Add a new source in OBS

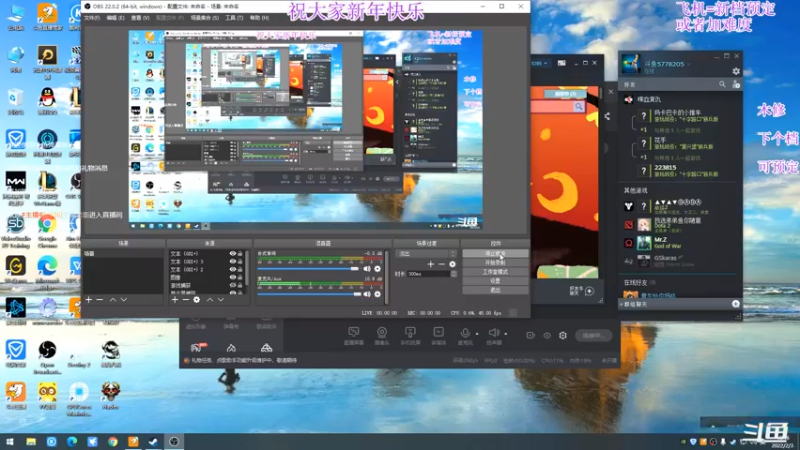[175, 300]
